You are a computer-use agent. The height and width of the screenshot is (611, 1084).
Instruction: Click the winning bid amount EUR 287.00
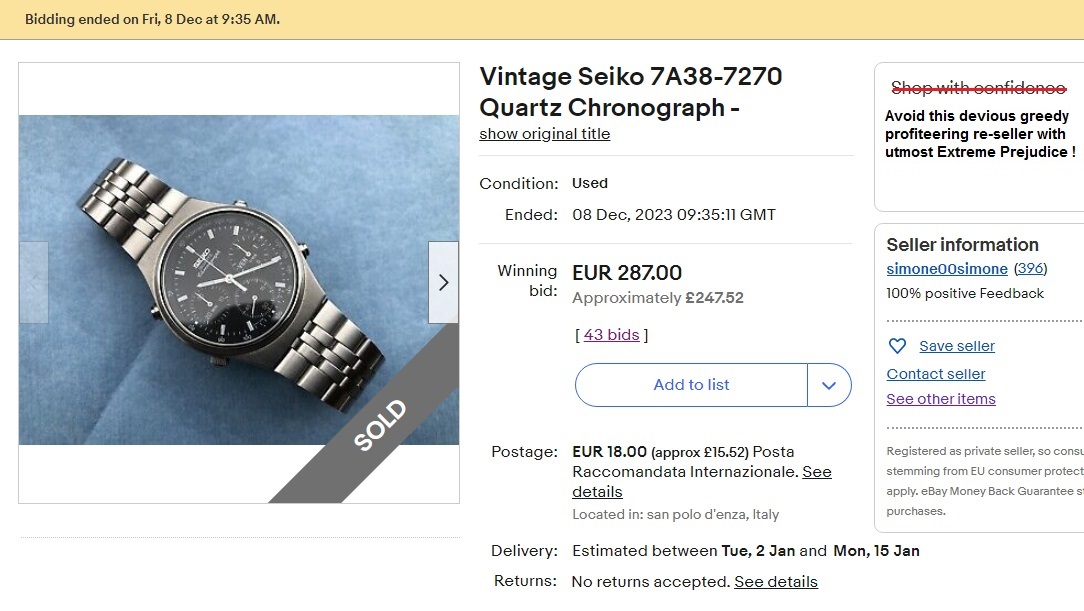tap(625, 272)
